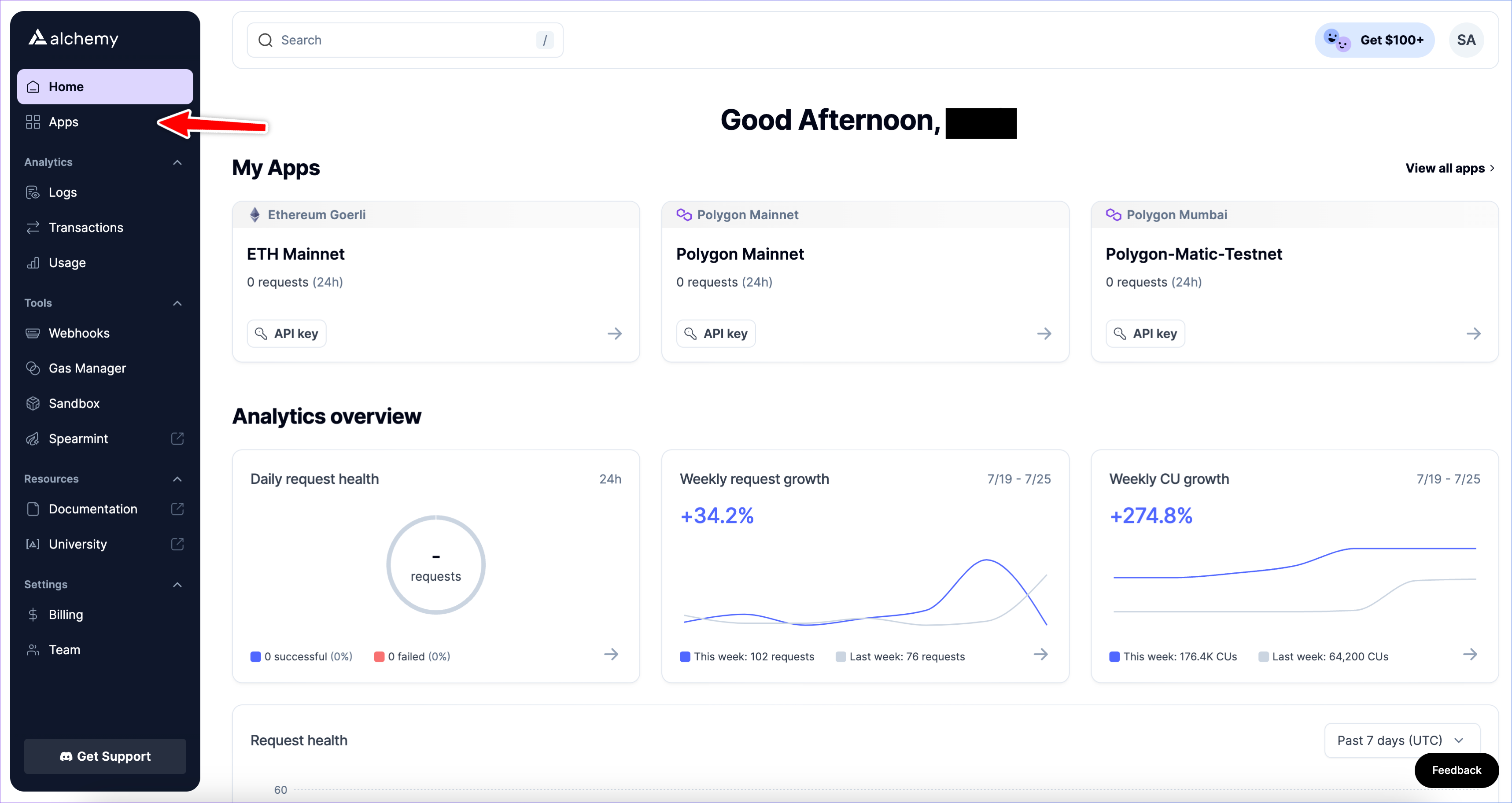Go to Billing in the sidebar
The image size is (1512, 803).
pyautogui.click(x=66, y=615)
